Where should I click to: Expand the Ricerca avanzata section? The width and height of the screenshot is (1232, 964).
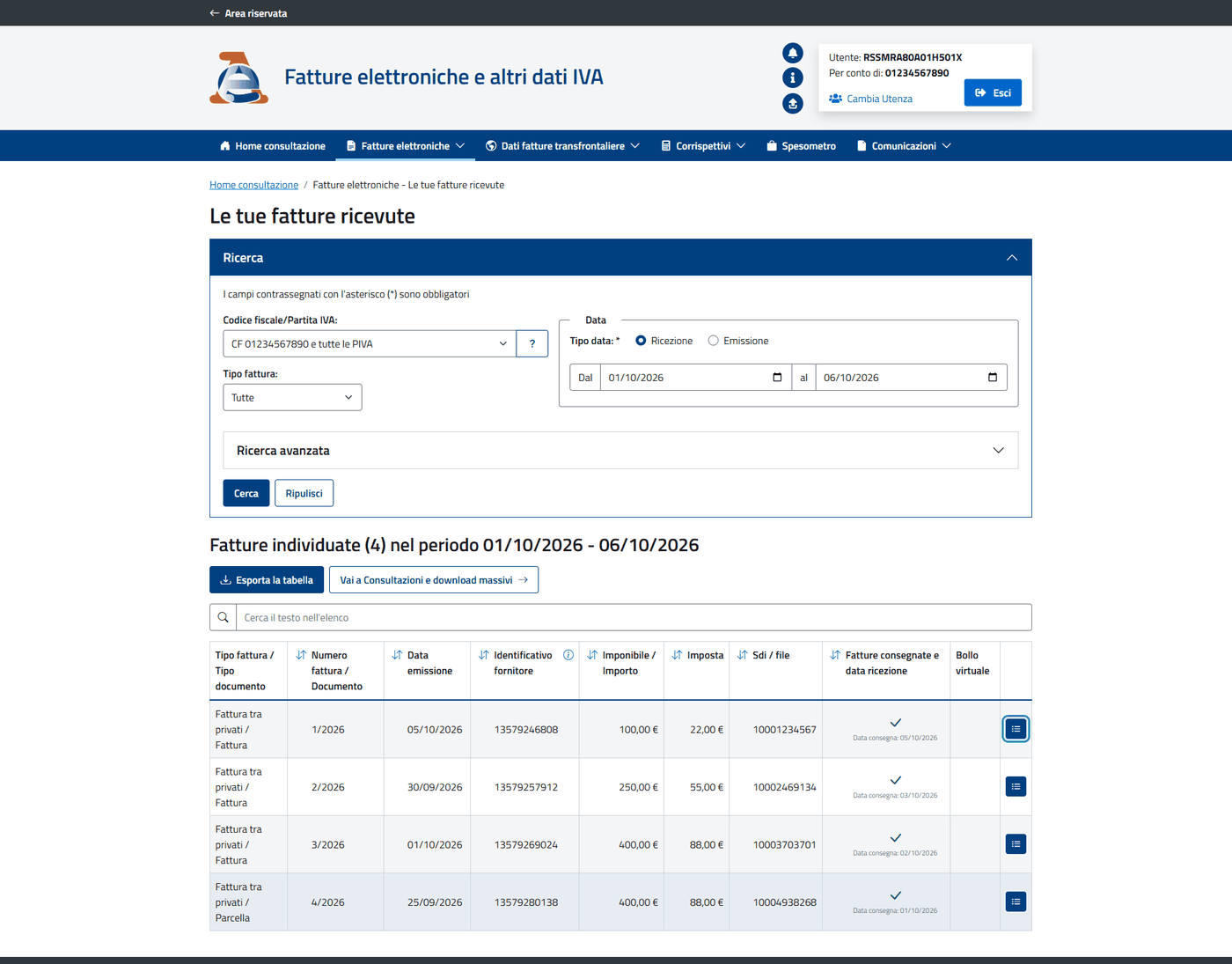(620, 451)
